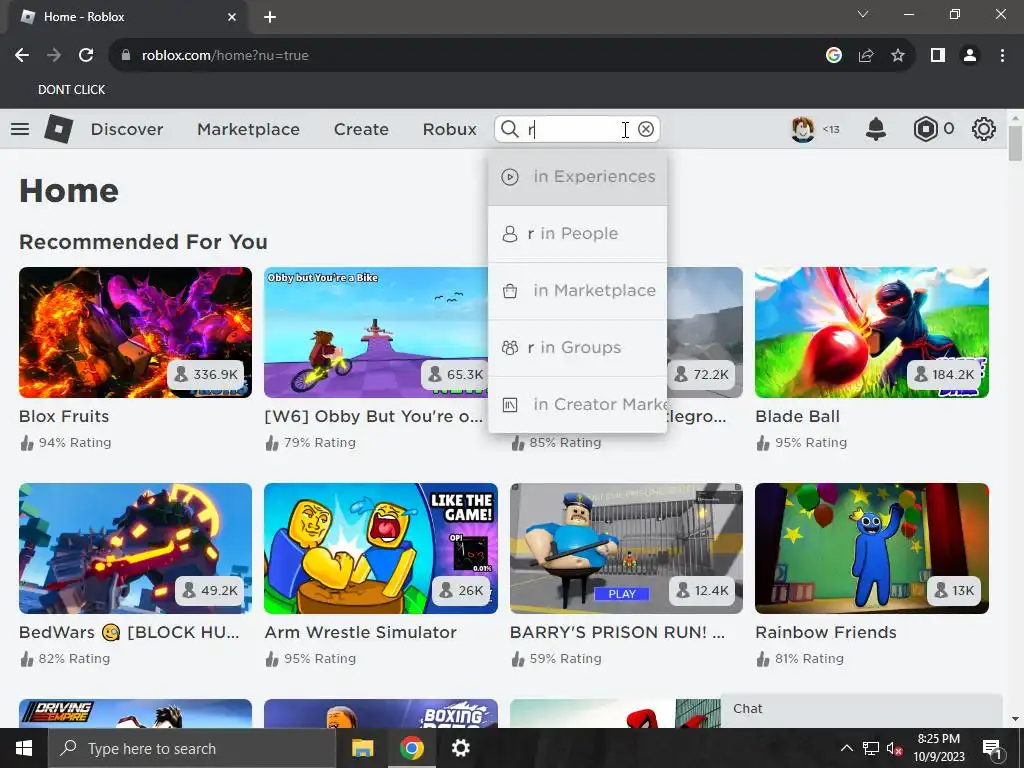
Task: Search 'r' in People
Action: pyautogui.click(x=577, y=234)
